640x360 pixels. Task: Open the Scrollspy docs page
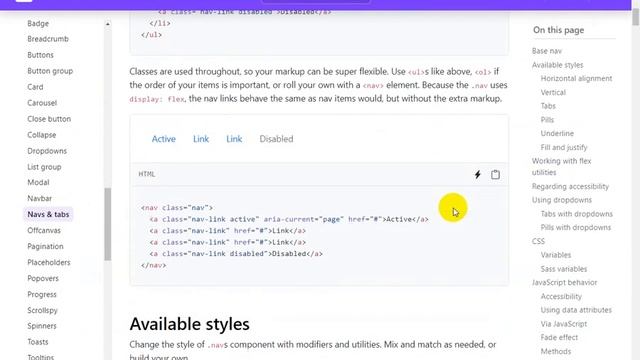coord(42,310)
